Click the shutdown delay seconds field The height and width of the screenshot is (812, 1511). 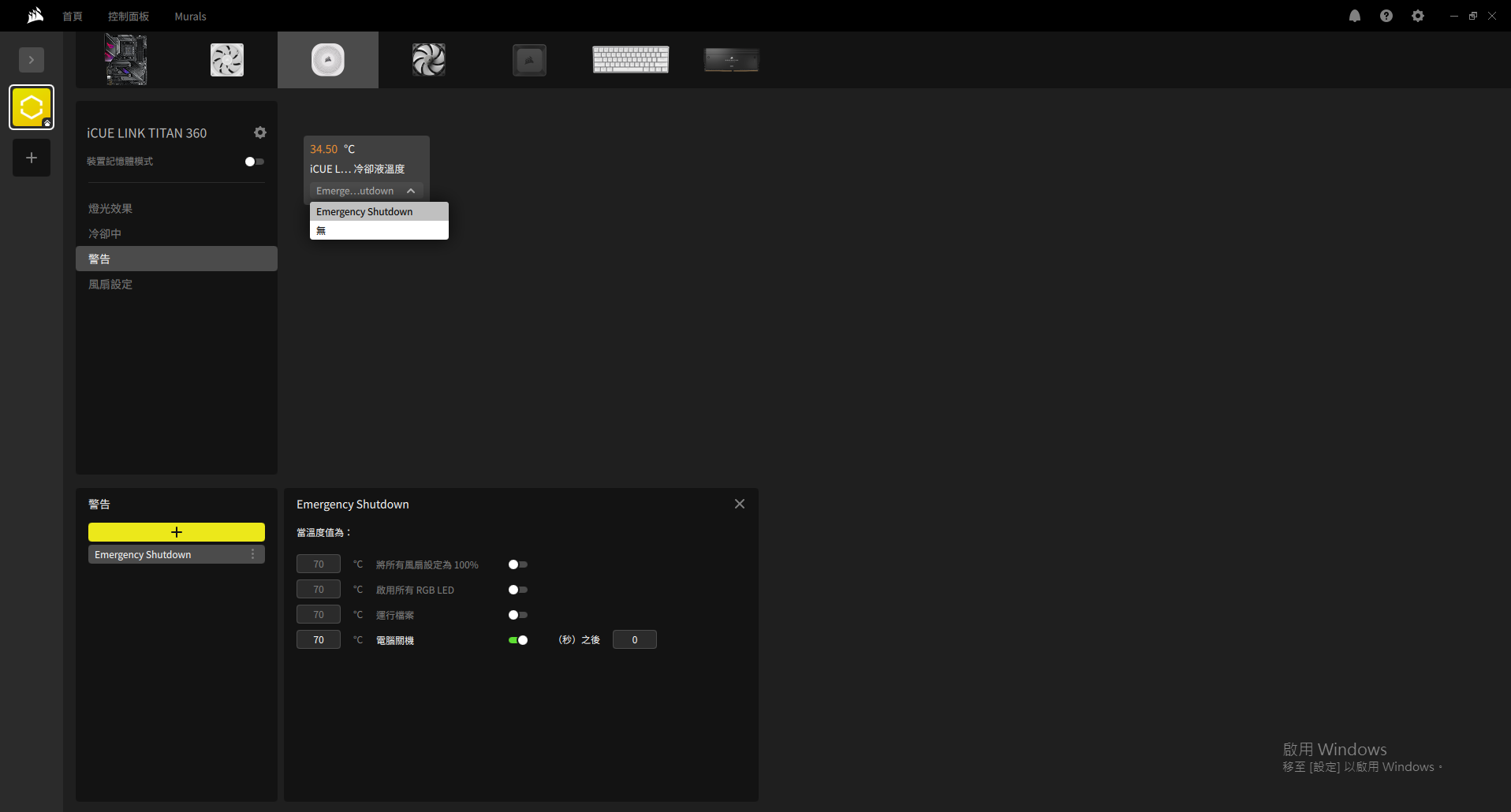[x=634, y=640]
